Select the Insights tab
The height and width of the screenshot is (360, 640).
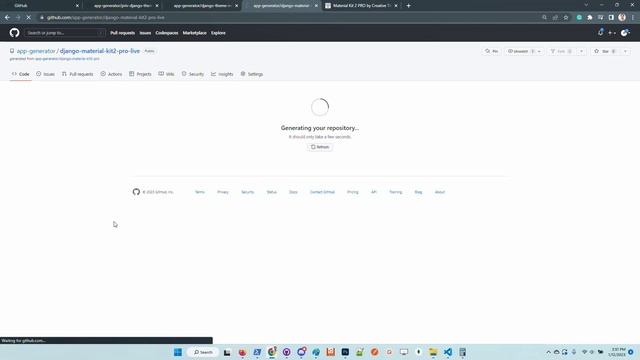(x=222, y=74)
